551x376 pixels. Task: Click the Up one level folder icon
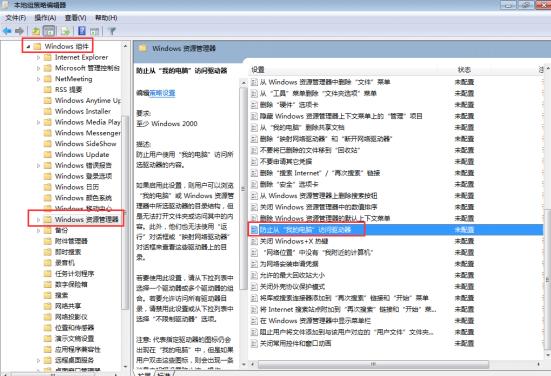35,31
